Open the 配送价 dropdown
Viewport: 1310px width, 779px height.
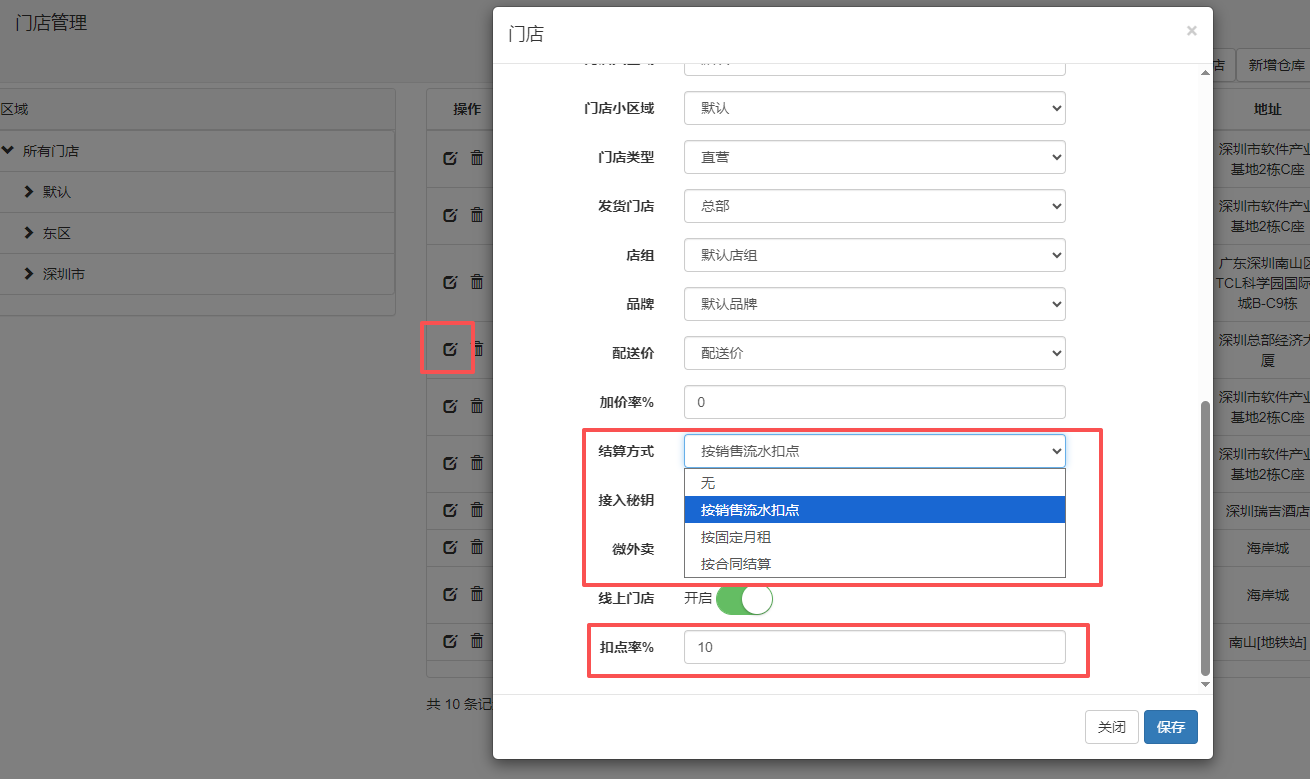874,353
